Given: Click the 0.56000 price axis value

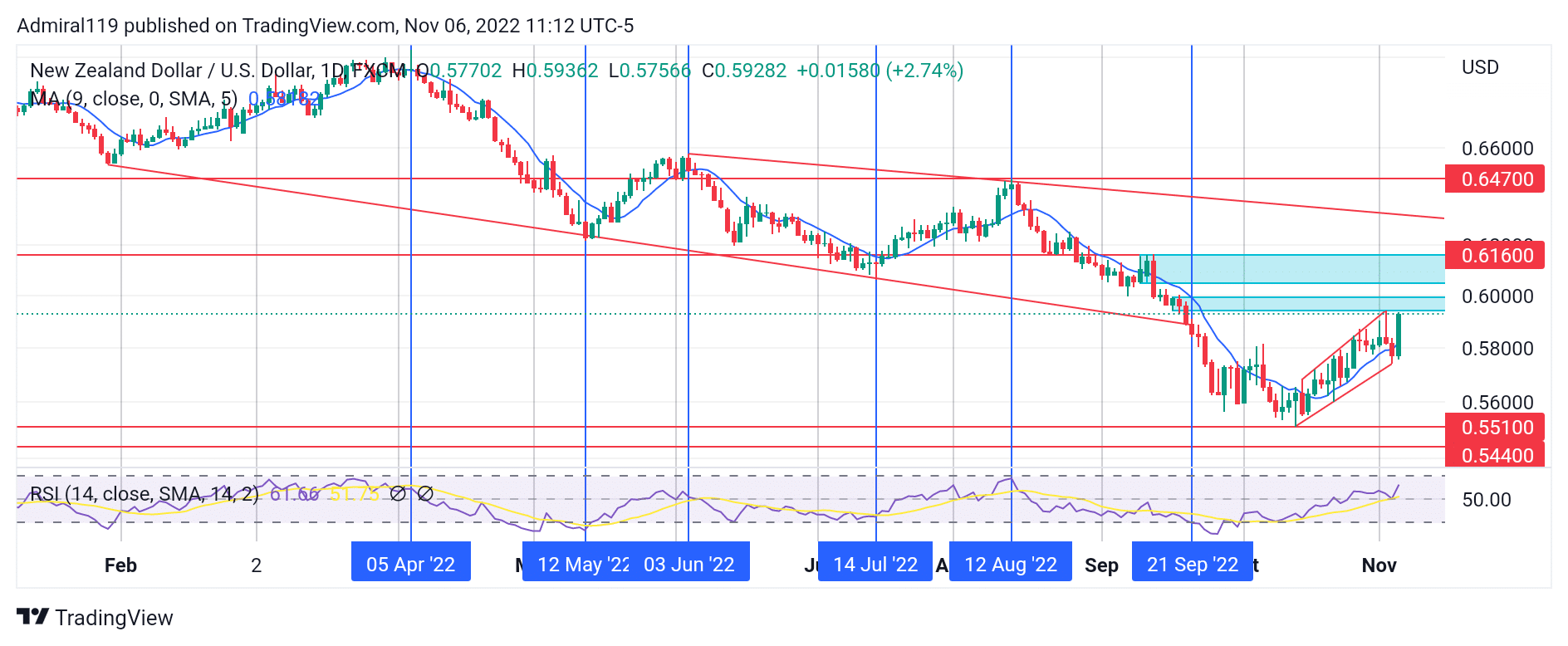Looking at the screenshot, I should [x=1497, y=403].
